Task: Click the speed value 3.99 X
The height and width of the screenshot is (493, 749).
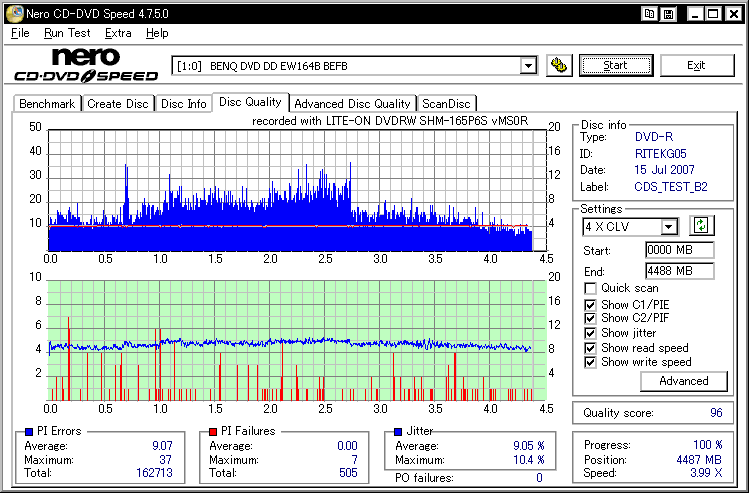Action: [x=708, y=473]
